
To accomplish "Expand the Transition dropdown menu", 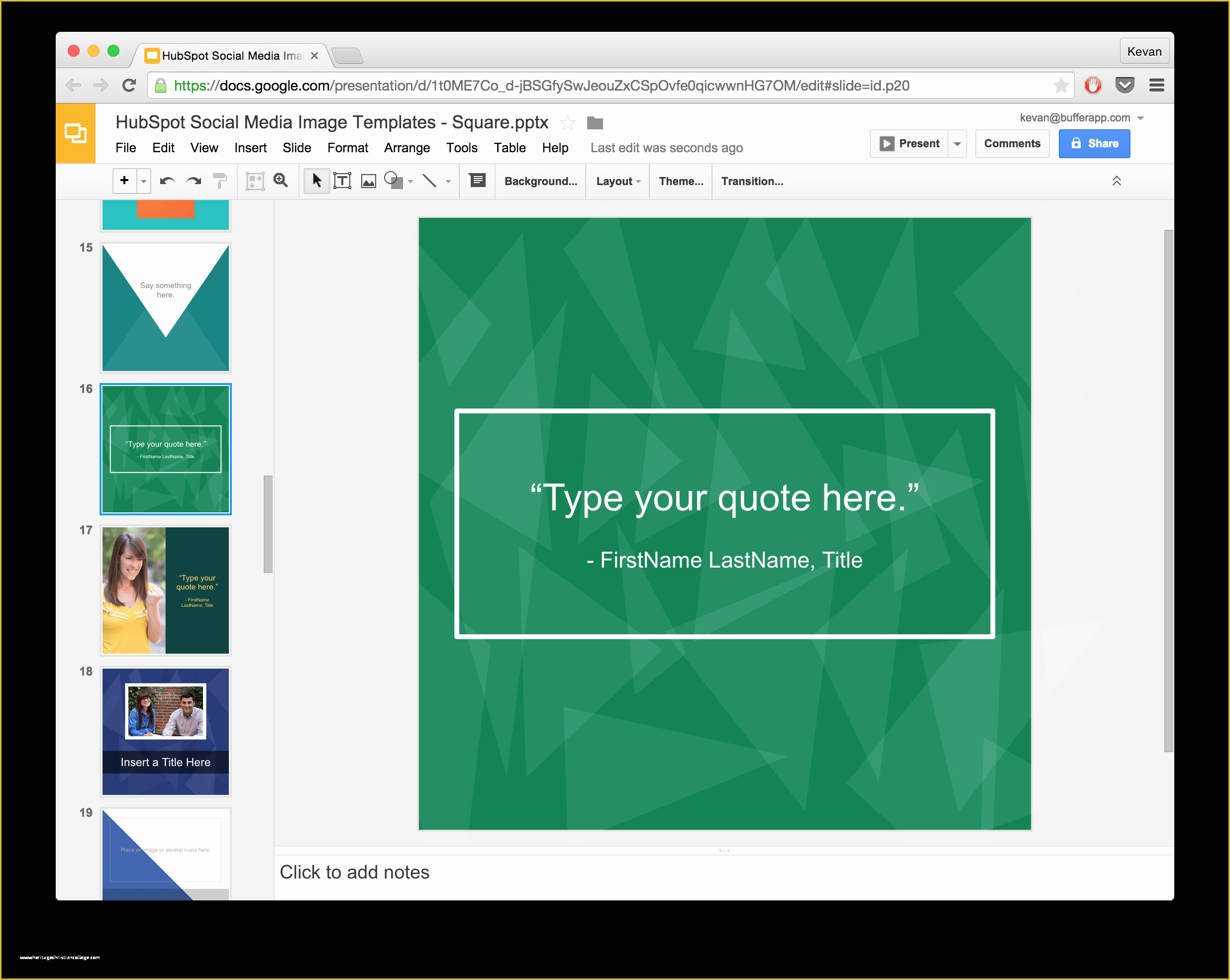I will point(754,180).
